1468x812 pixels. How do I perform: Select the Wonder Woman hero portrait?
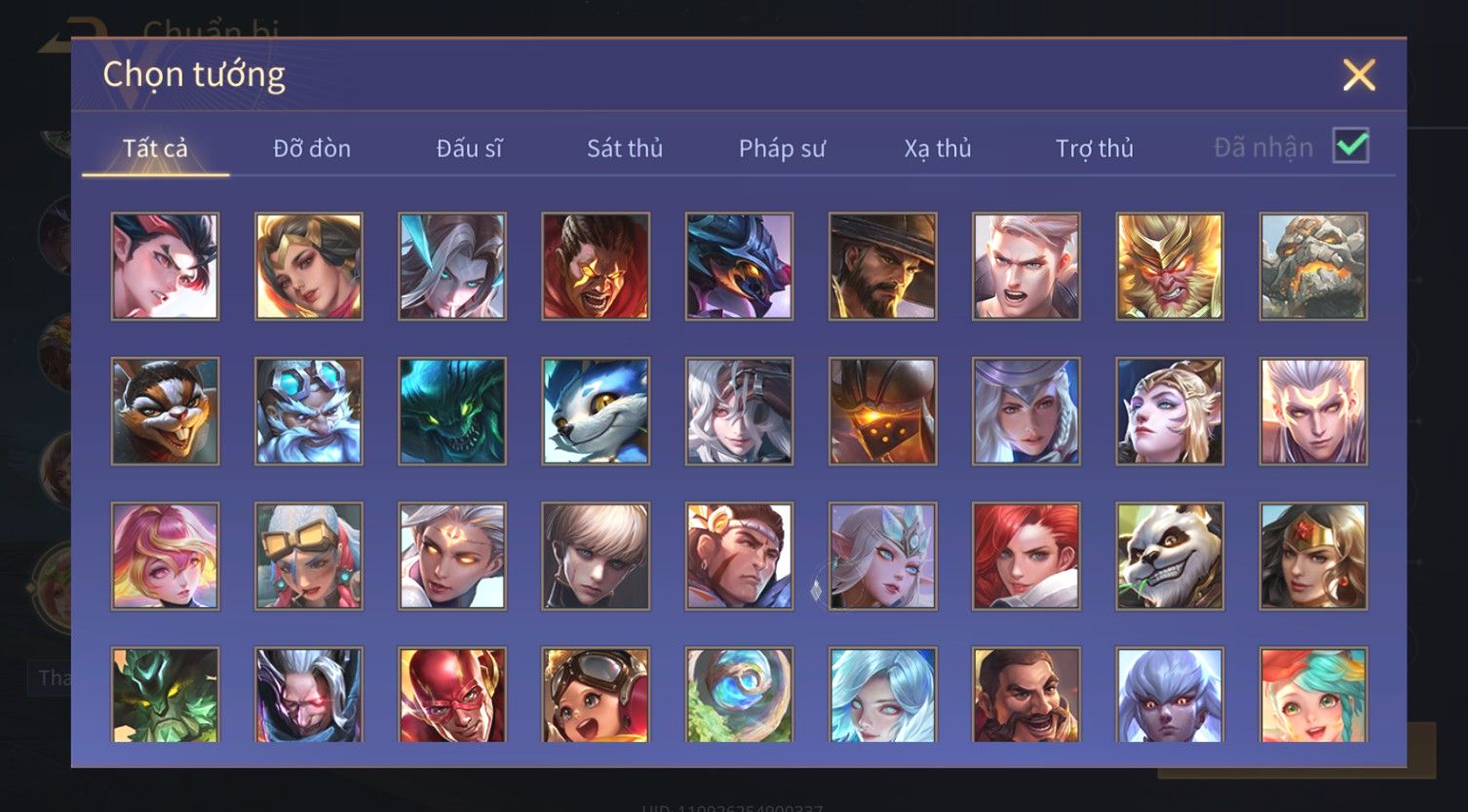pos(1313,556)
